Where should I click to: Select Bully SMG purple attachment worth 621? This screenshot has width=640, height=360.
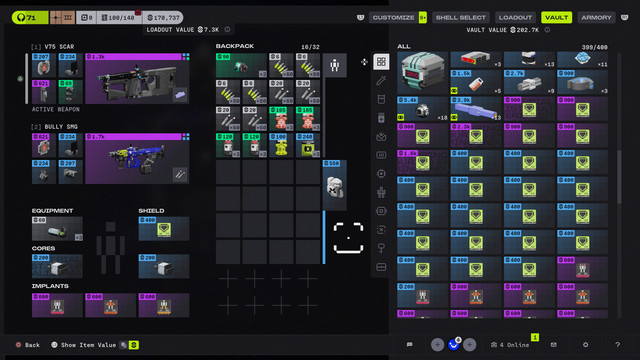pyautogui.click(x=44, y=145)
